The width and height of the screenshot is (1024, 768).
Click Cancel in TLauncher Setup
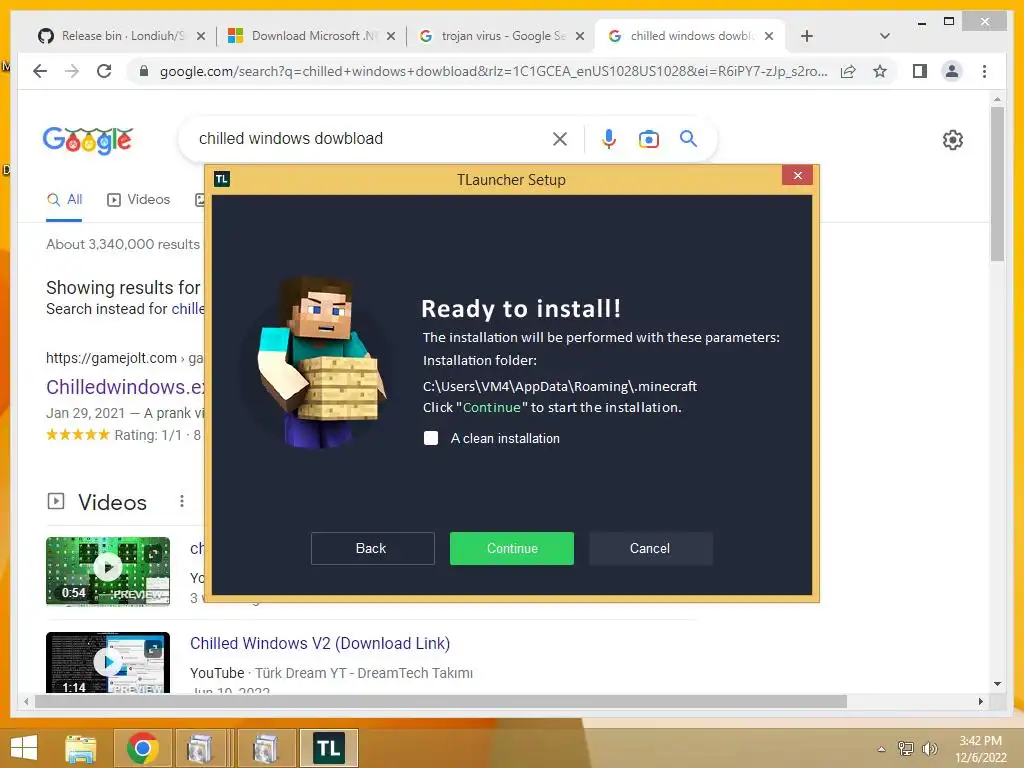pyautogui.click(x=650, y=548)
